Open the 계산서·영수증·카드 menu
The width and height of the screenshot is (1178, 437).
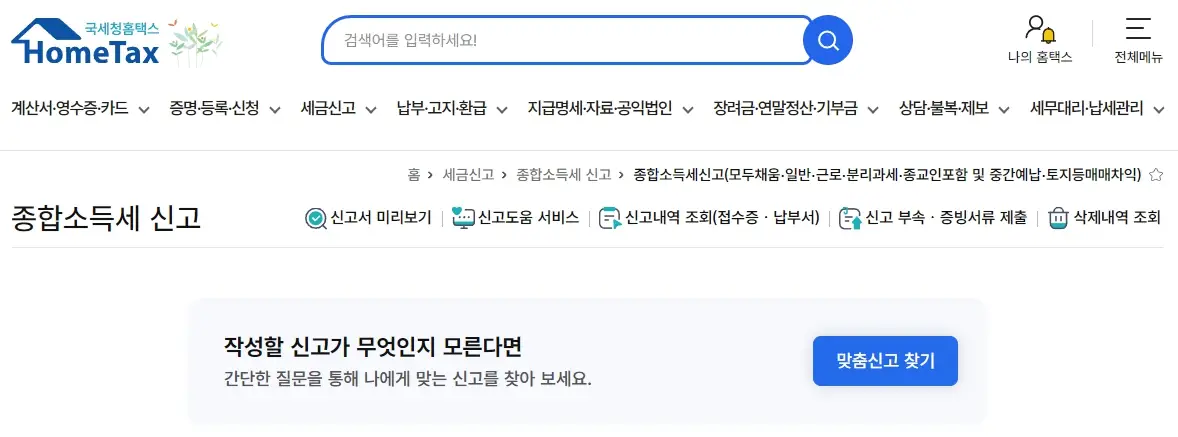coord(70,109)
